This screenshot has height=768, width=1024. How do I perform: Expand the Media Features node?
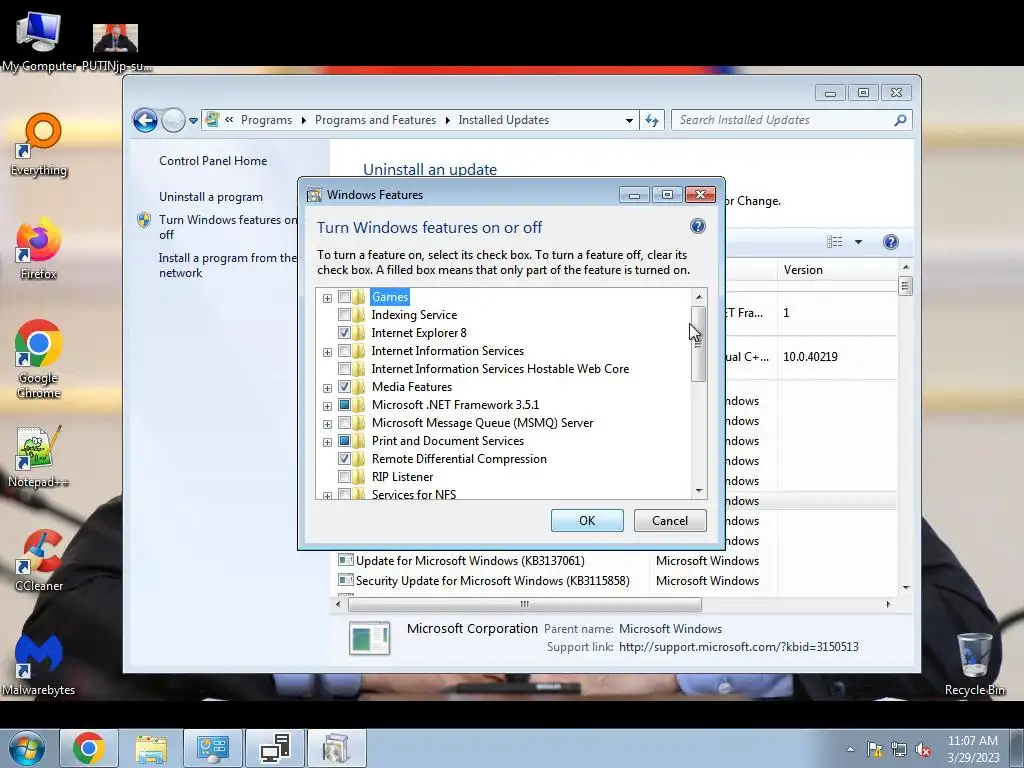(x=327, y=389)
